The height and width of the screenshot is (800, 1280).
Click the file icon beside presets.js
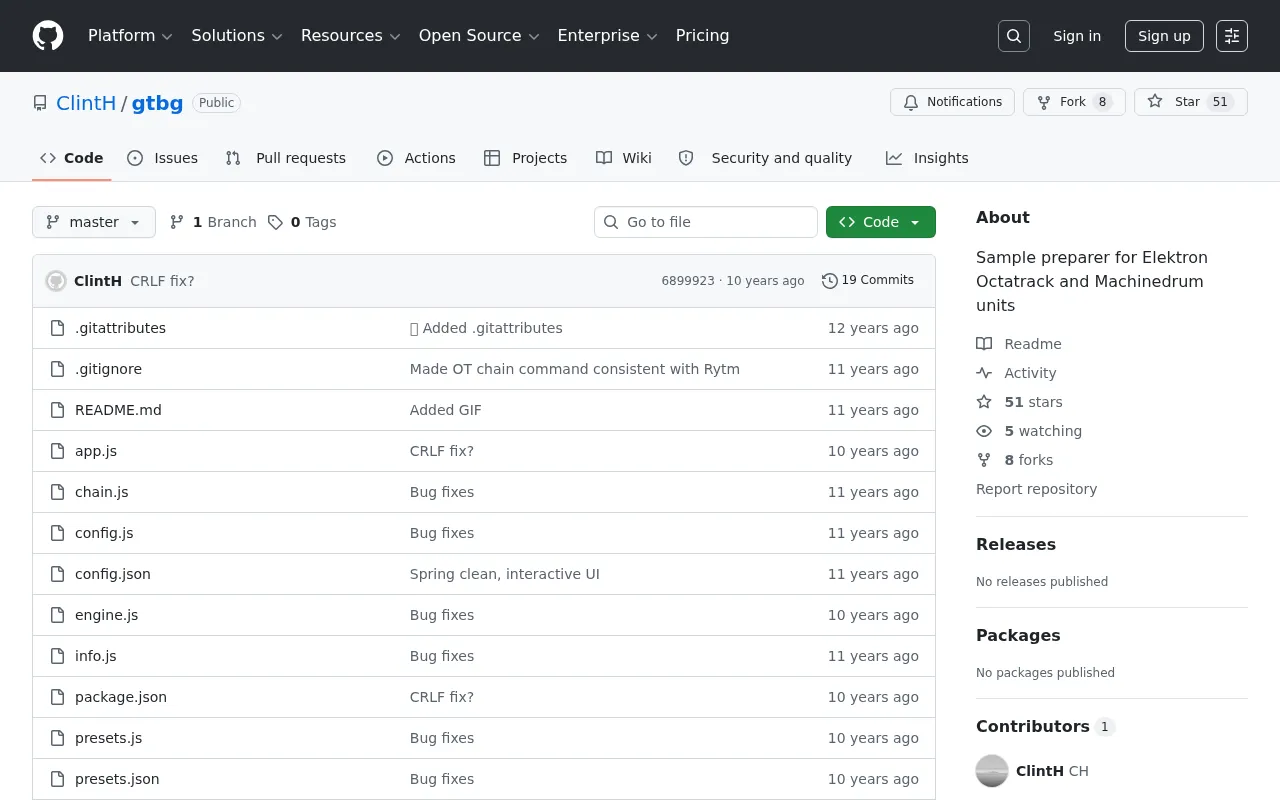tap(58, 738)
